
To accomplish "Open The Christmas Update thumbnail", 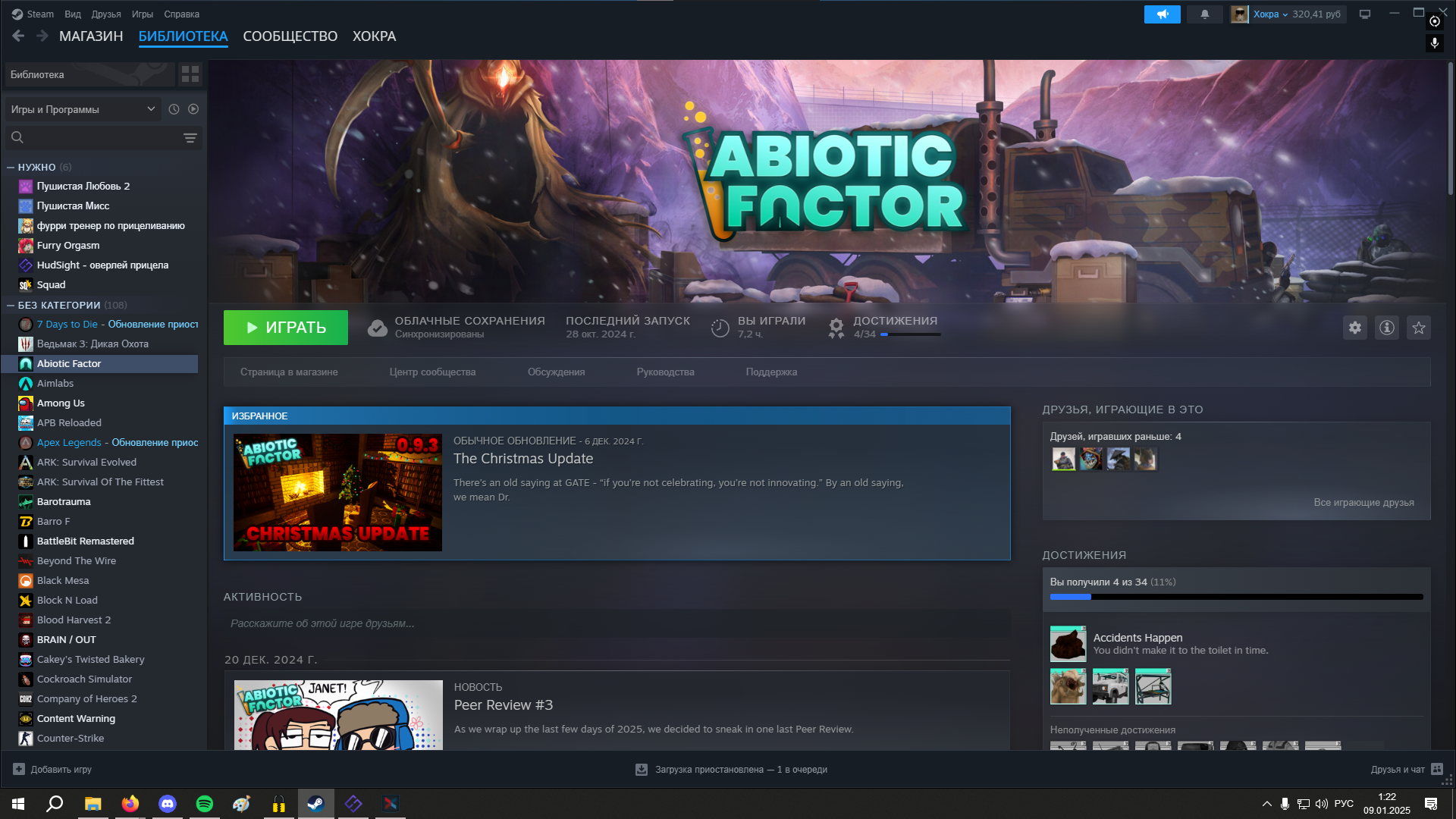I will pyautogui.click(x=337, y=493).
